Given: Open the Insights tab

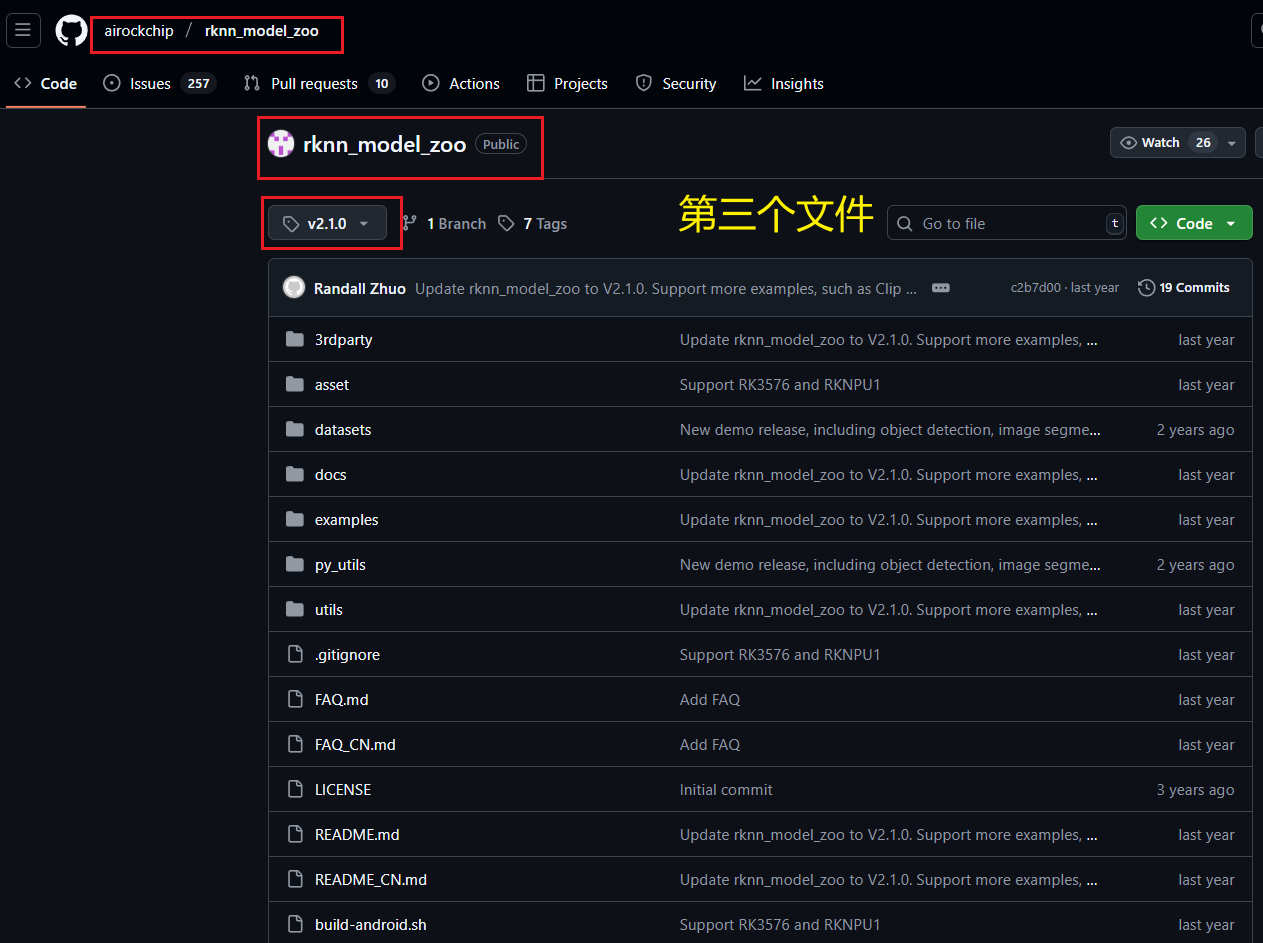Looking at the screenshot, I should pos(784,84).
